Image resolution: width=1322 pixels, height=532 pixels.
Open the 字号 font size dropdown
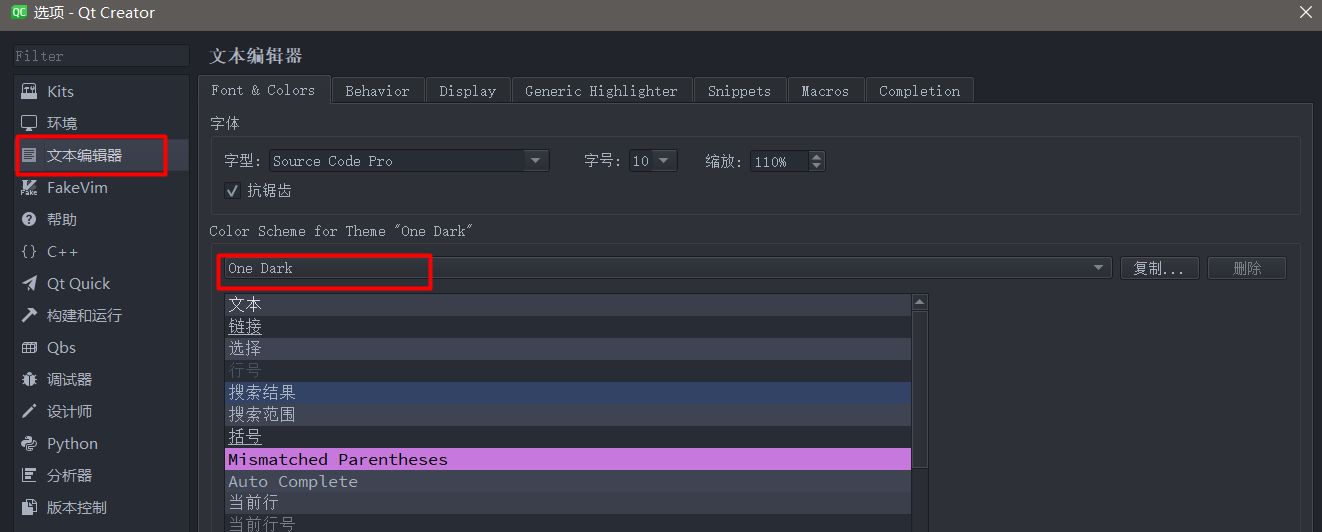click(653, 161)
